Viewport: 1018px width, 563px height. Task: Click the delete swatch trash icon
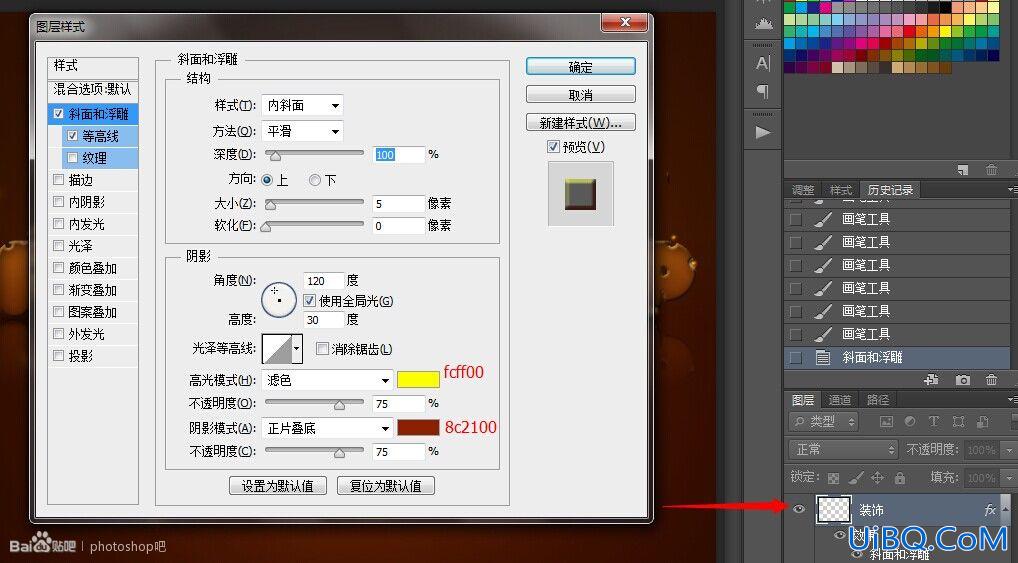pos(991,169)
